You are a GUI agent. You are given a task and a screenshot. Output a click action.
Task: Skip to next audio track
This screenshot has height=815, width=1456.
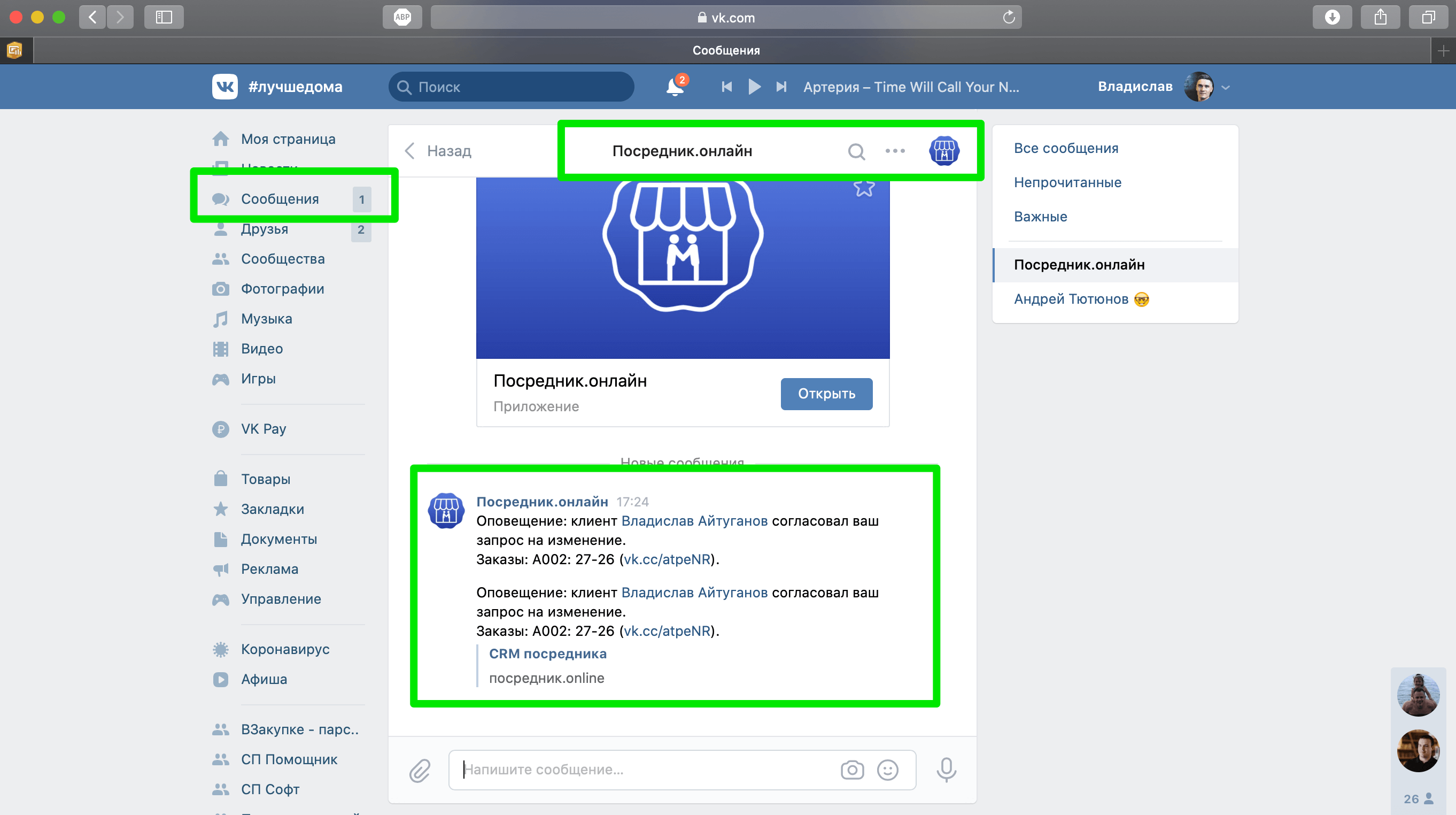click(x=781, y=87)
